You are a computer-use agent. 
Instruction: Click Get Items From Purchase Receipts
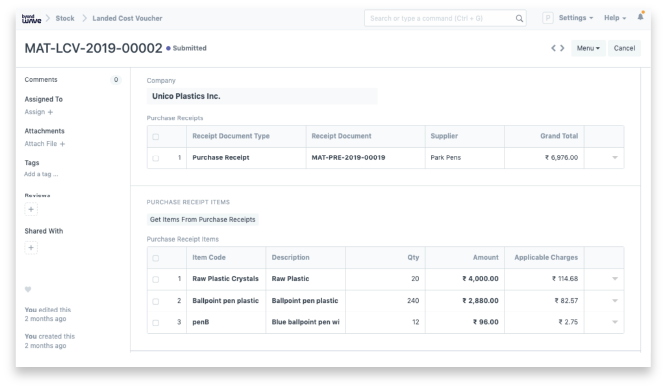(x=203, y=220)
